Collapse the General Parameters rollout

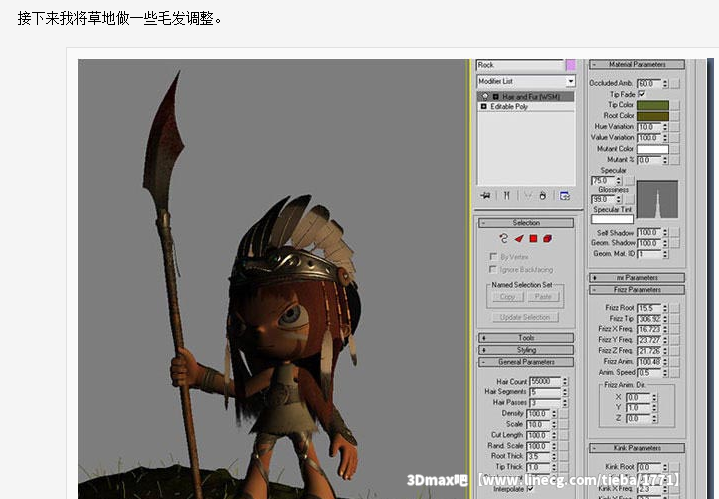click(x=526, y=362)
